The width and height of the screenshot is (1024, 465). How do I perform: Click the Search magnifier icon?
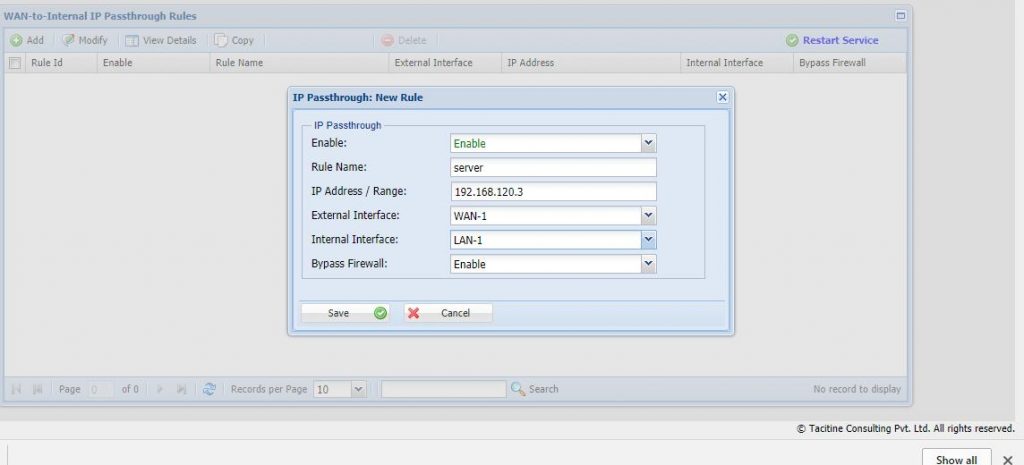point(518,389)
